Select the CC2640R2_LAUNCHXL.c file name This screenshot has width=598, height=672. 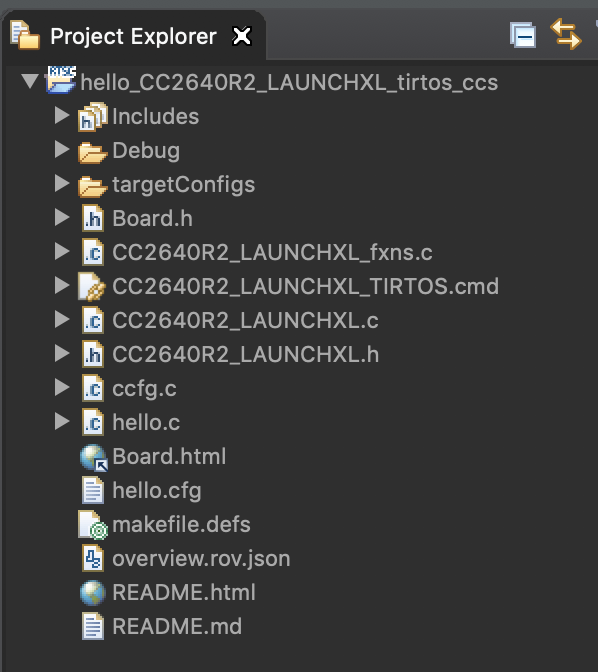pyautogui.click(x=245, y=320)
